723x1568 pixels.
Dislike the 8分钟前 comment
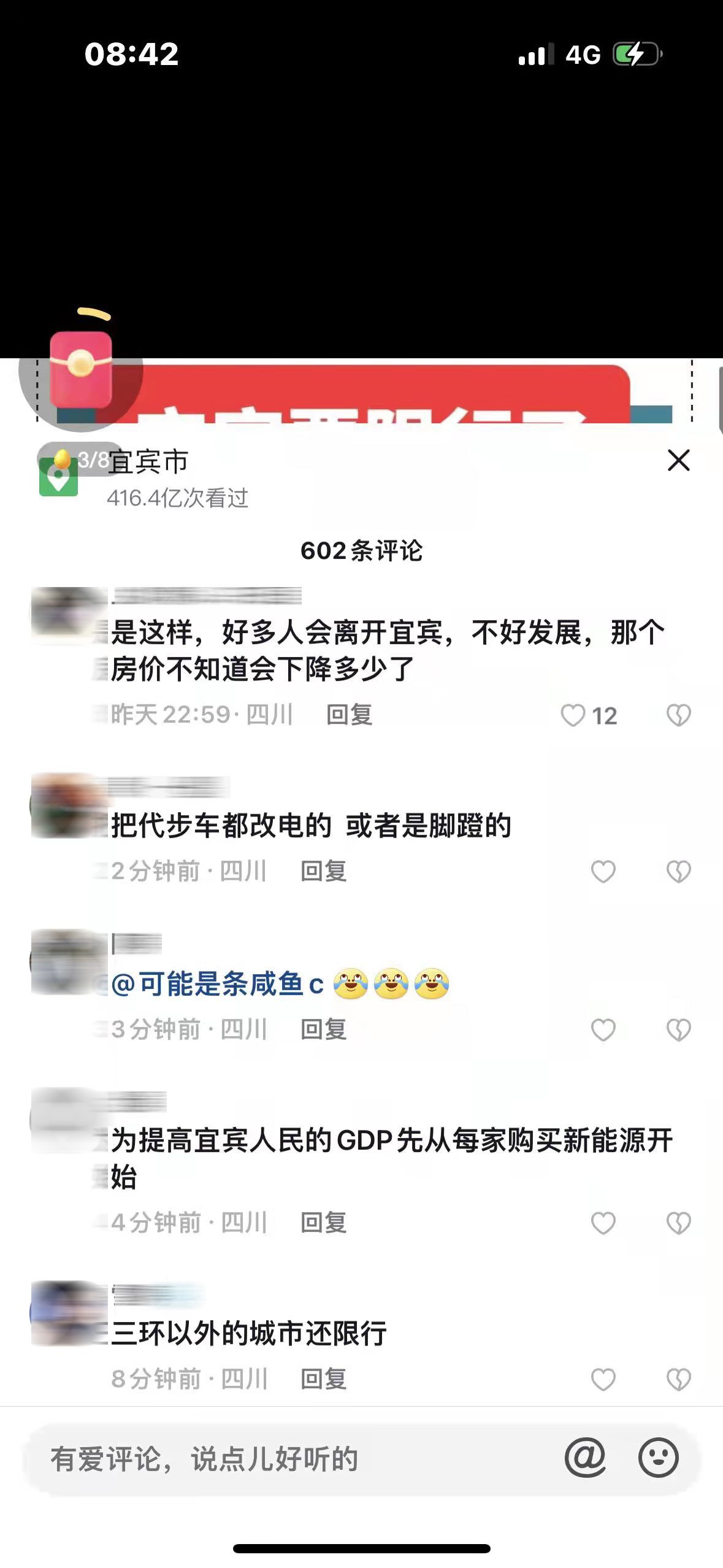tap(678, 1379)
